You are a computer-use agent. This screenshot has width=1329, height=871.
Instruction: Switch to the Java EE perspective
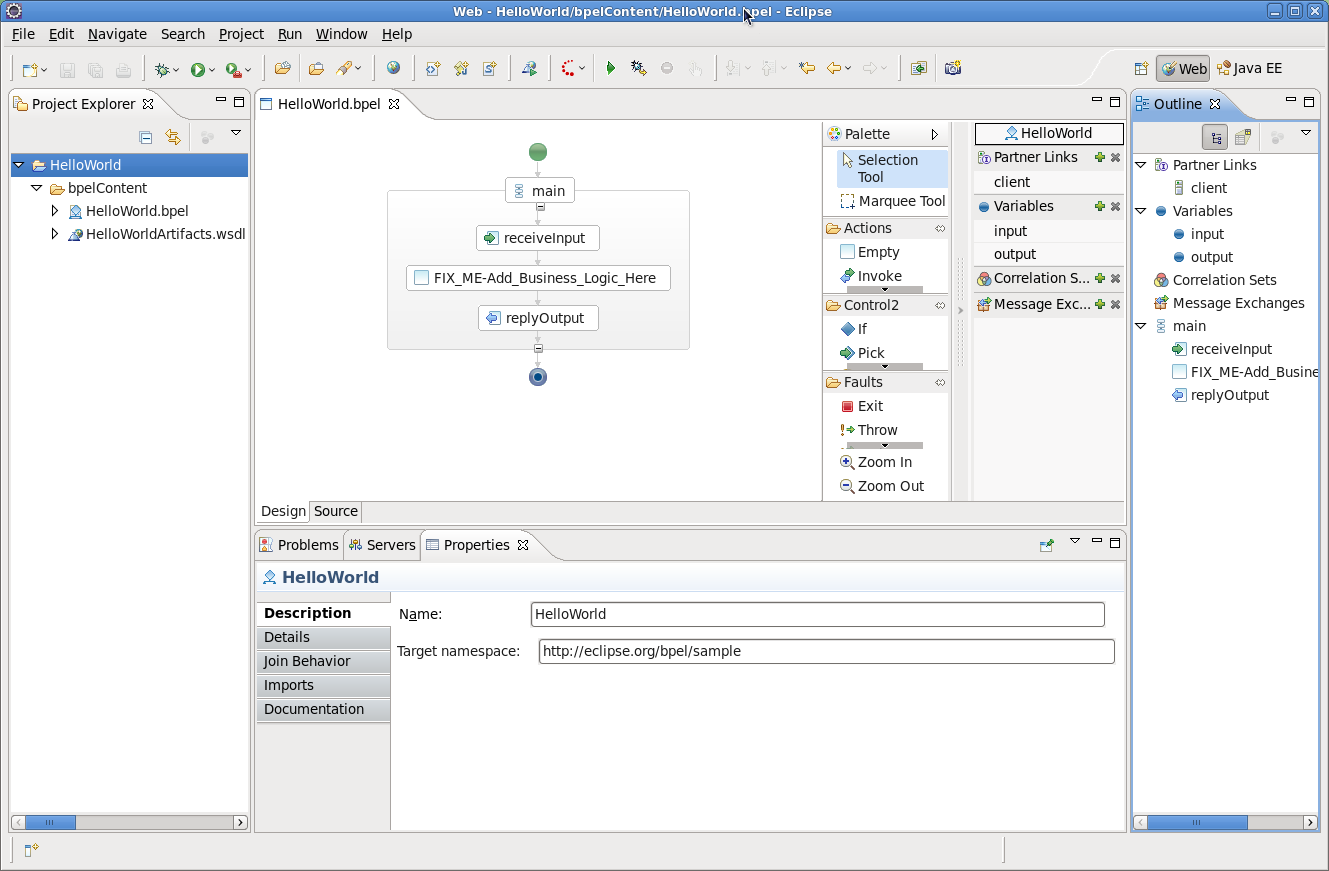1249,68
